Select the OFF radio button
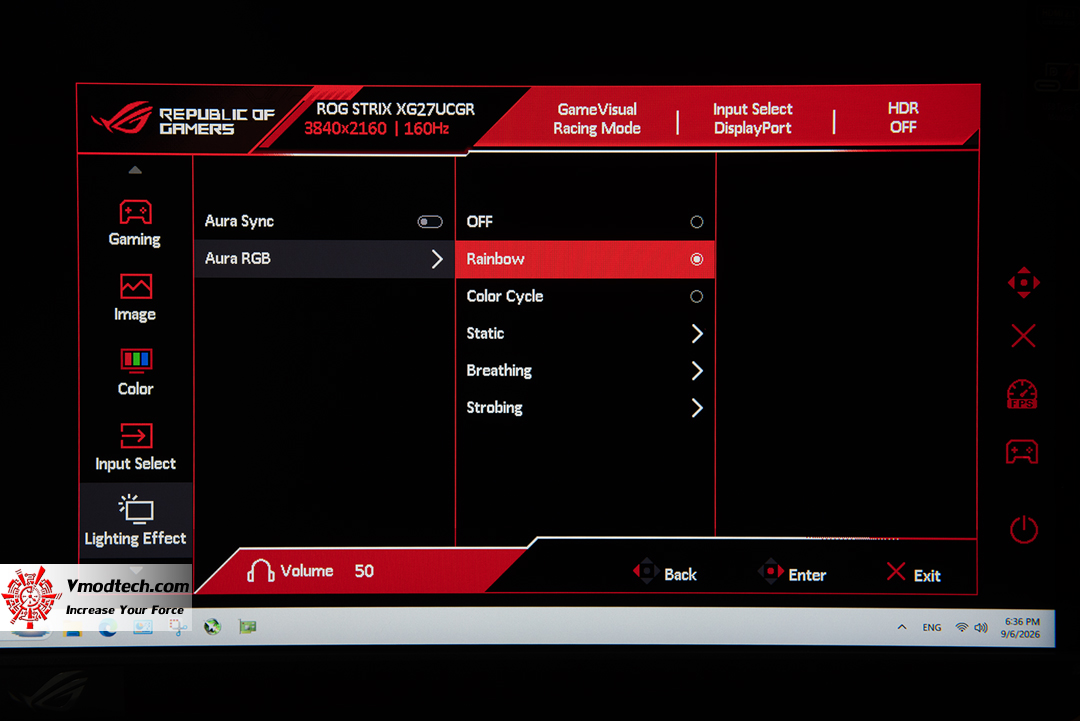 pyautogui.click(x=696, y=222)
